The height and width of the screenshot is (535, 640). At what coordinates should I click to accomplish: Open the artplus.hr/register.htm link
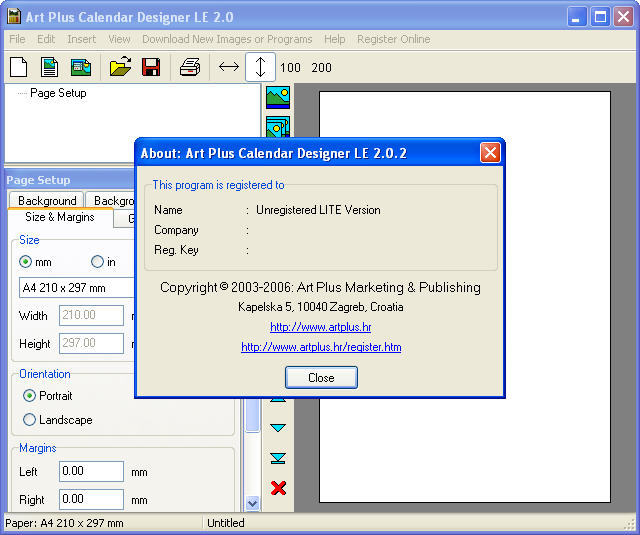pos(321,347)
